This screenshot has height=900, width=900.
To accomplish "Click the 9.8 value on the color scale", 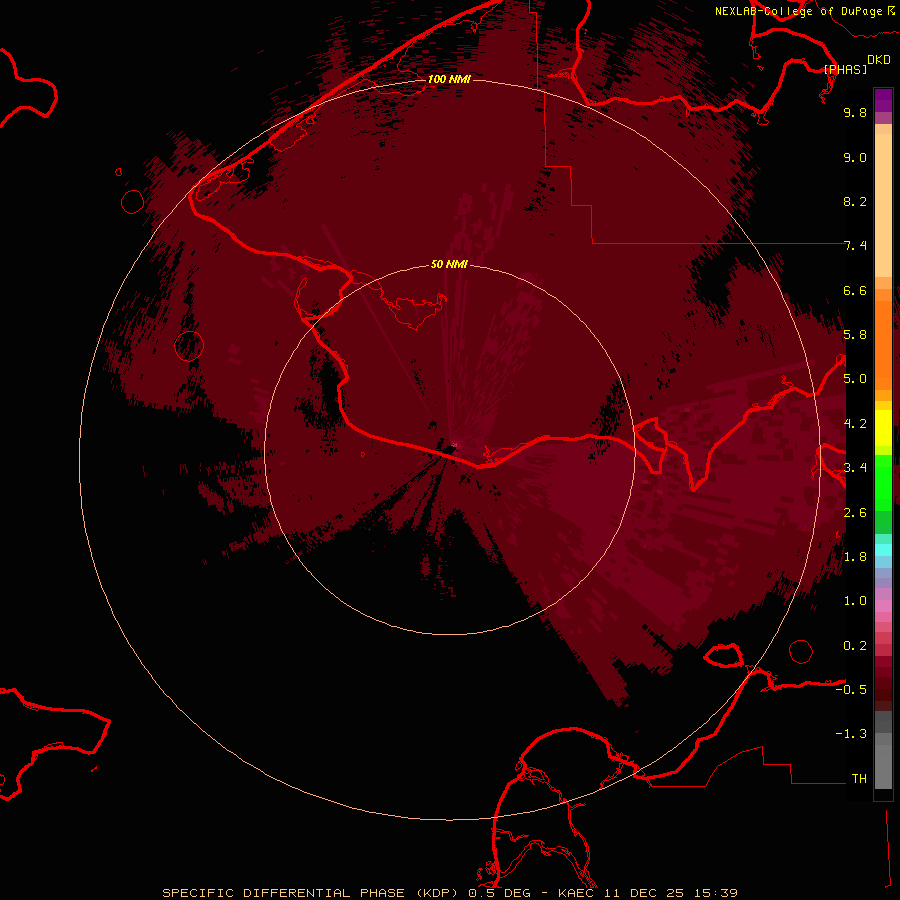I will coord(855,112).
